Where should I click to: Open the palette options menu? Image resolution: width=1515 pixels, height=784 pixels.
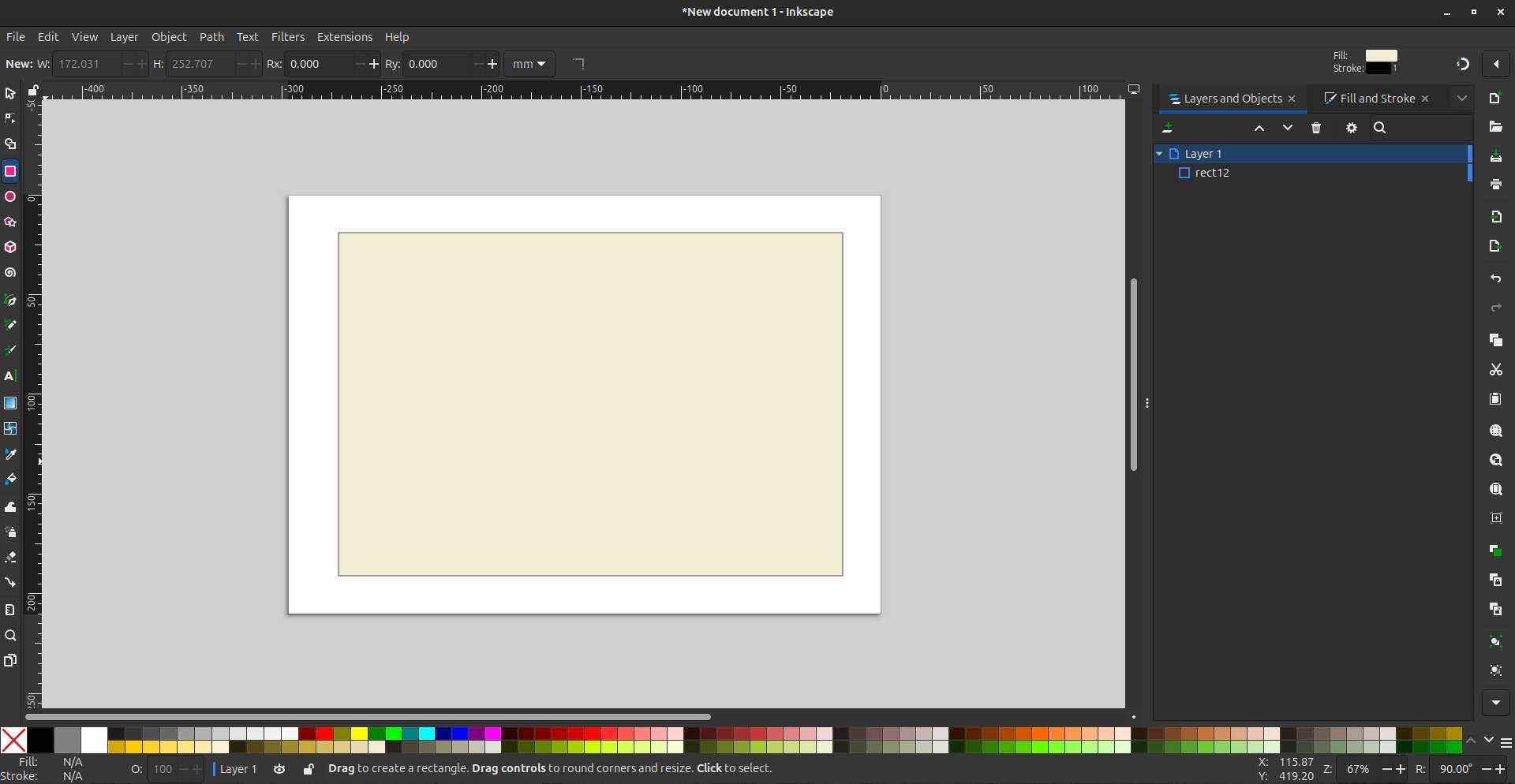click(x=1506, y=743)
